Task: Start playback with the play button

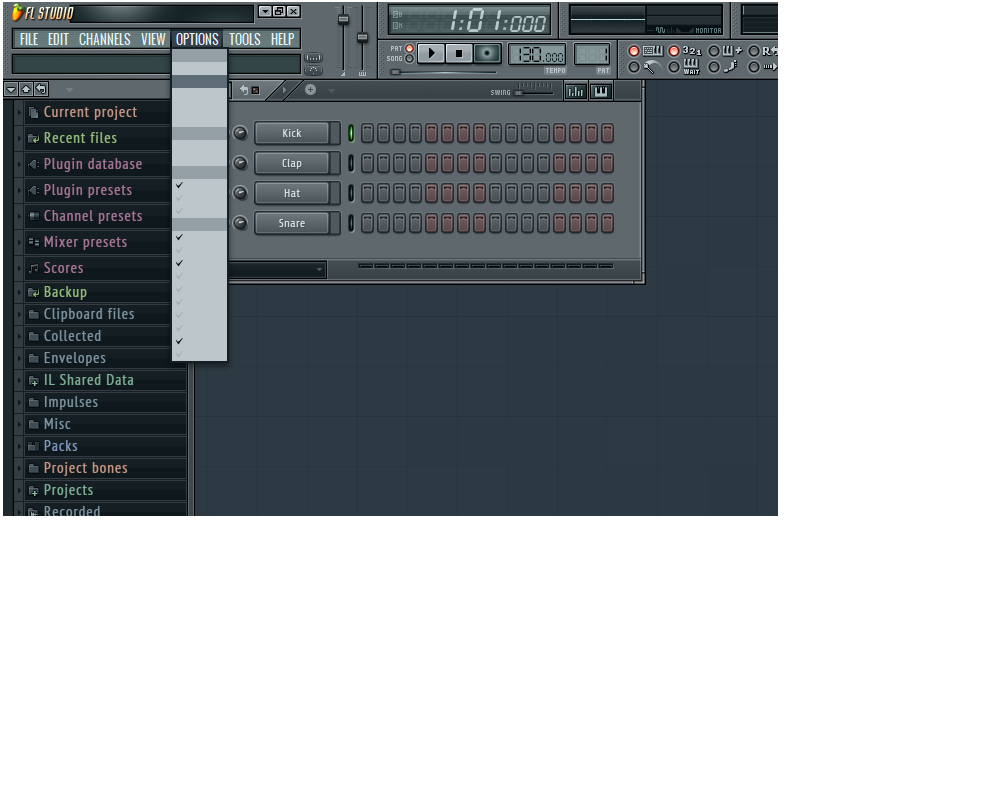Action: 431,54
